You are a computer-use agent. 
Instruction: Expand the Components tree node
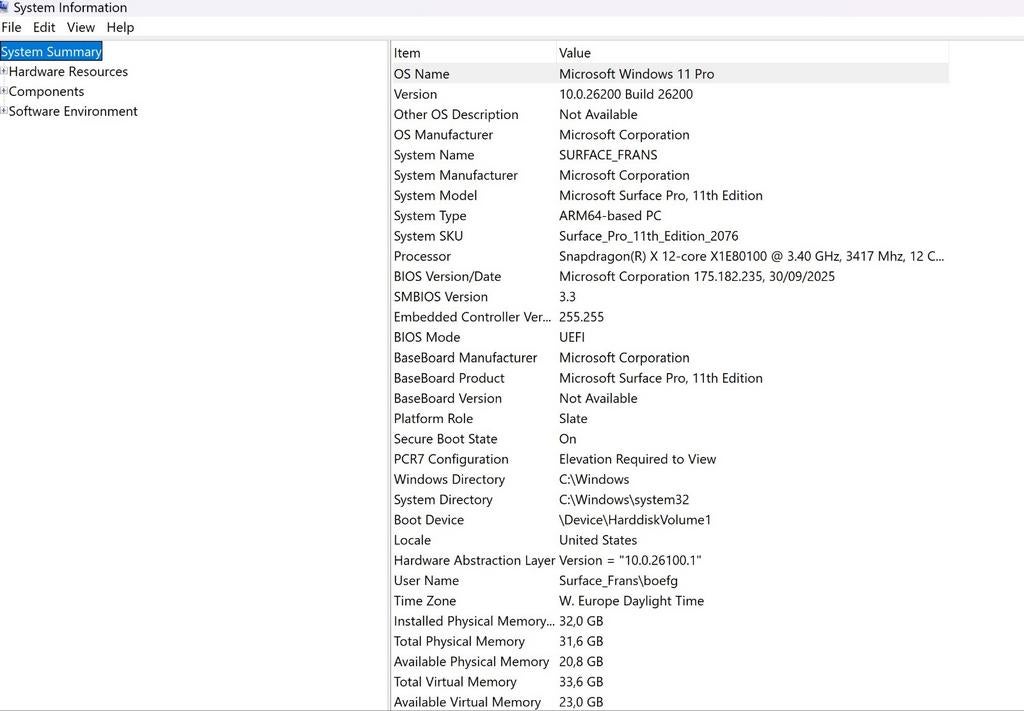click(4, 91)
